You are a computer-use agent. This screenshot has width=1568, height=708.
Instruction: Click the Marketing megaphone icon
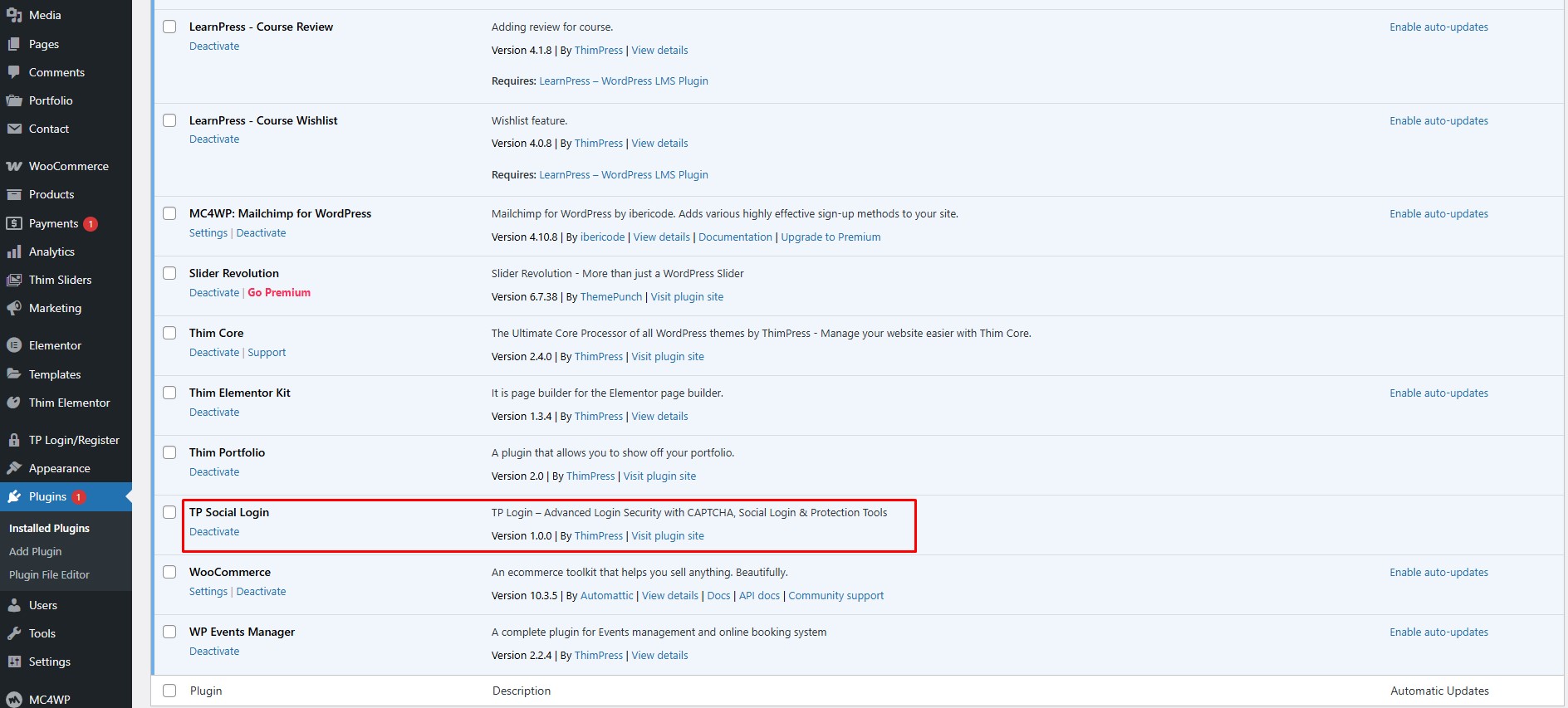point(14,308)
